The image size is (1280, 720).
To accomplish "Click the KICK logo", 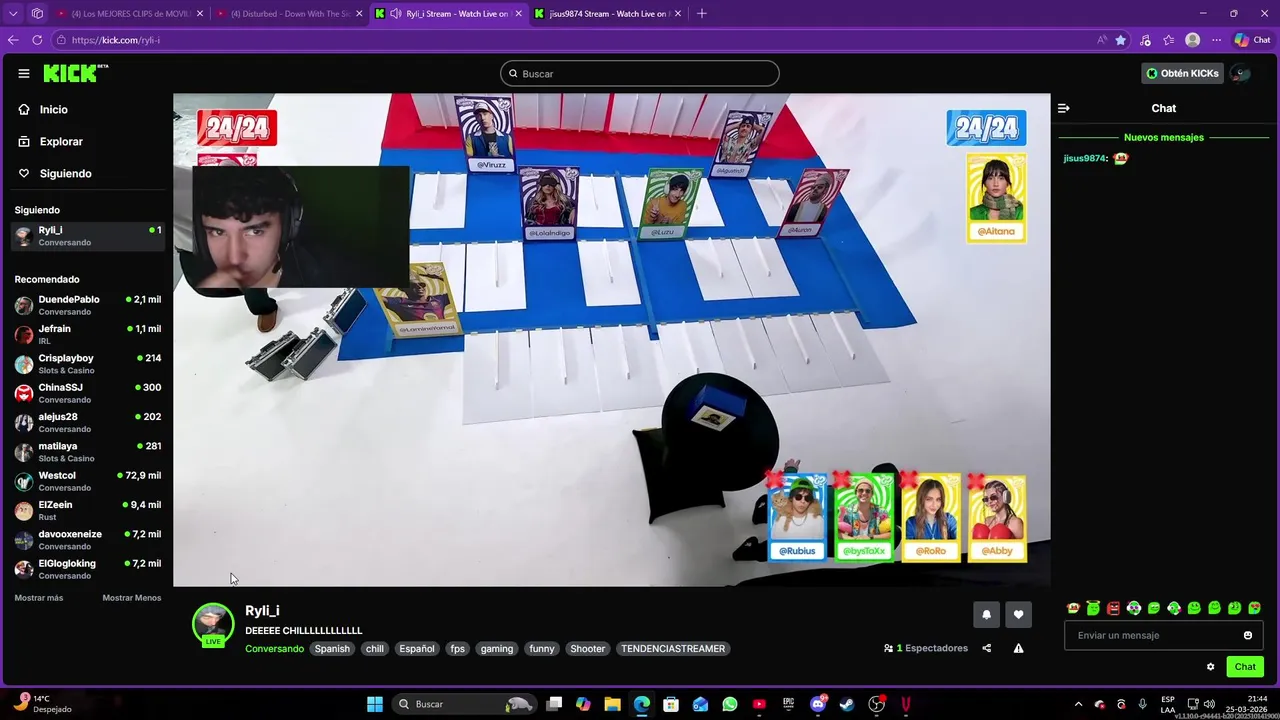I will point(75,73).
